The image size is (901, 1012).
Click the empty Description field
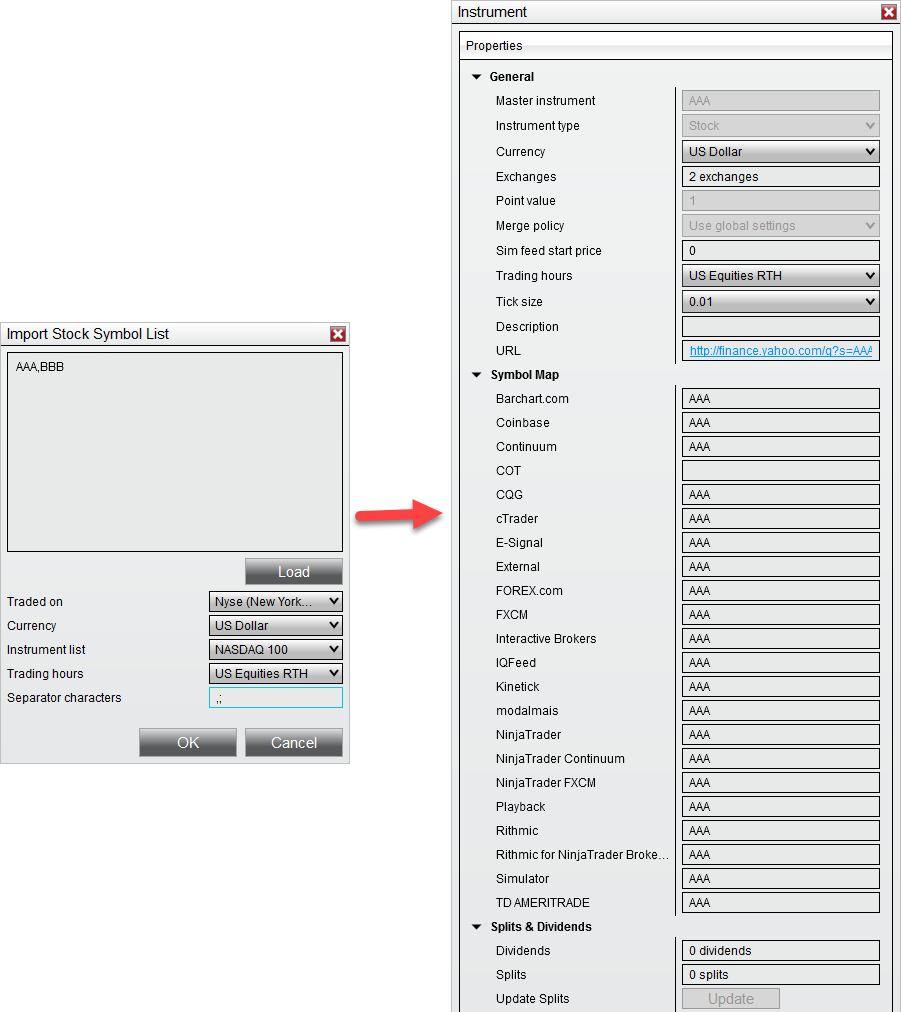(780, 327)
